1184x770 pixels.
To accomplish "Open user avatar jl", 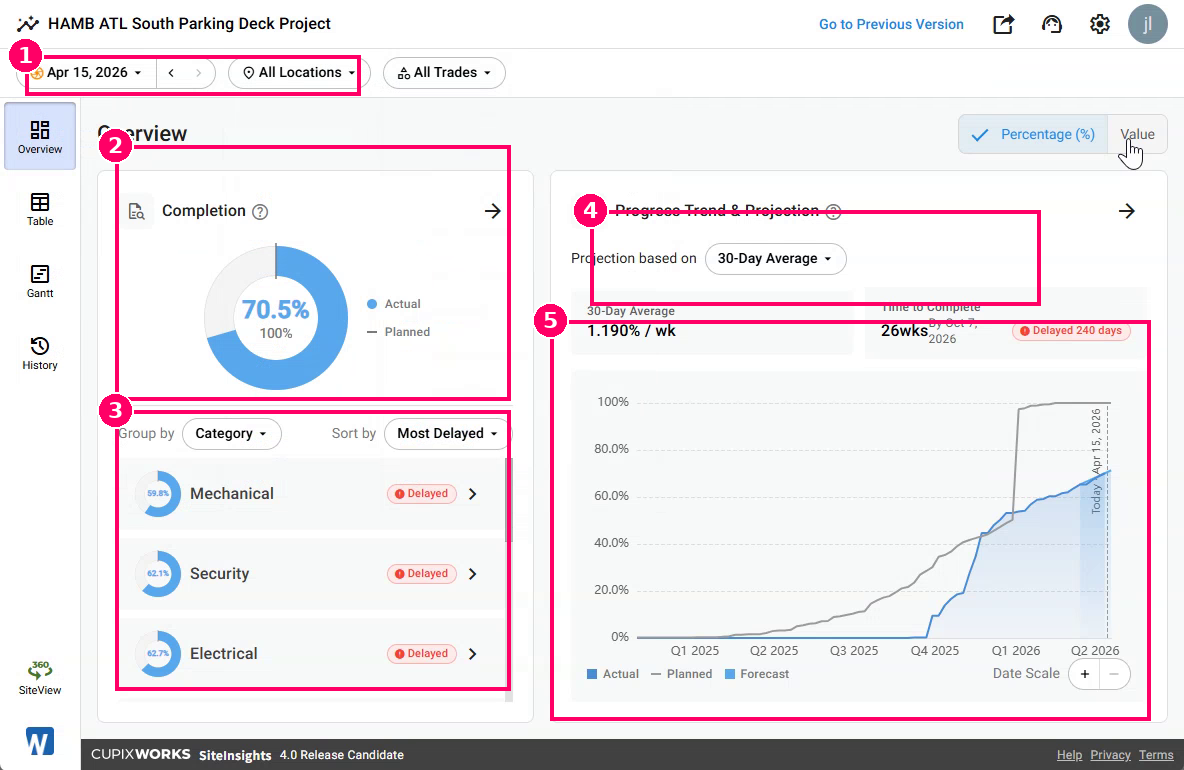I will (x=1147, y=24).
